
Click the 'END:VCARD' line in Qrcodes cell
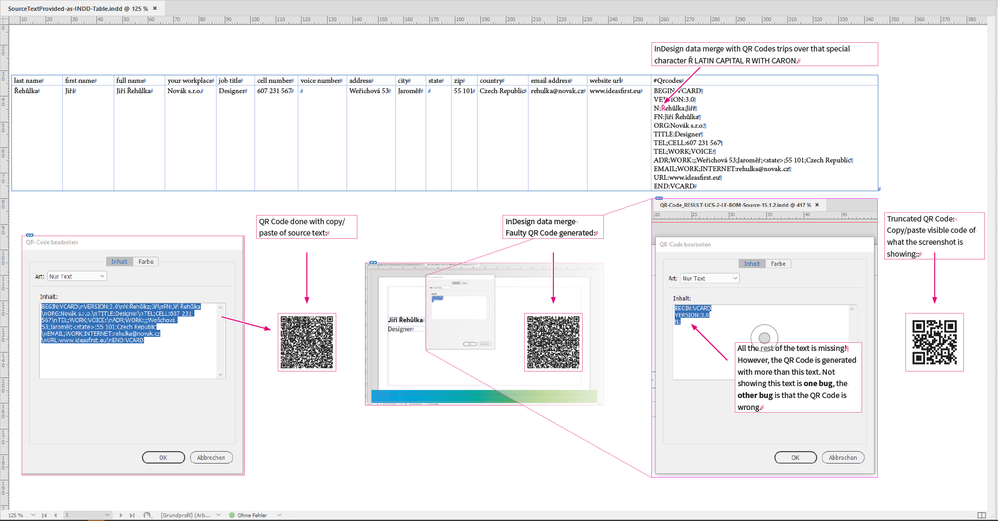click(674, 186)
